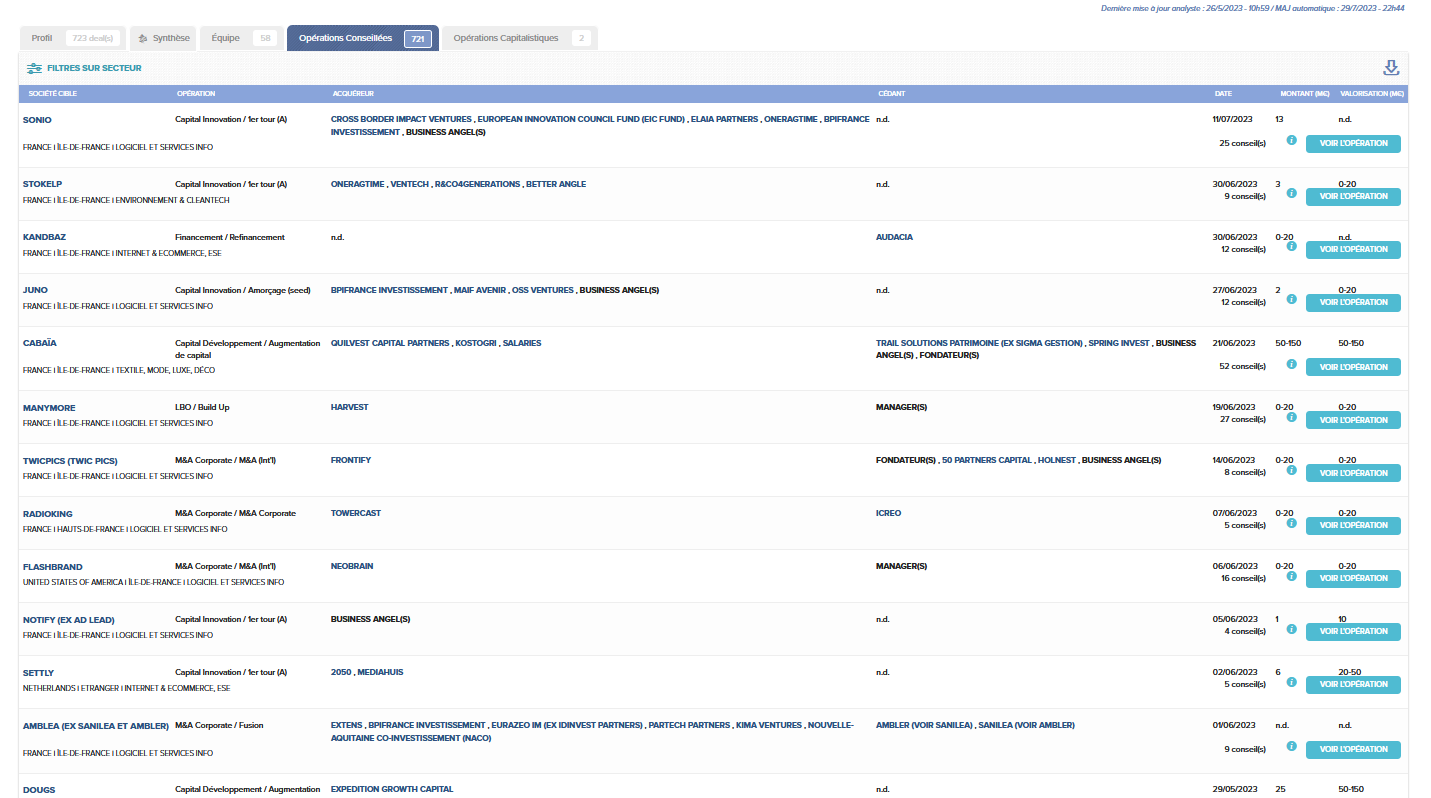The height and width of the screenshot is (798, 1431).
Task: Click the info icon in the JUNO row
Action: point(1291,299)
